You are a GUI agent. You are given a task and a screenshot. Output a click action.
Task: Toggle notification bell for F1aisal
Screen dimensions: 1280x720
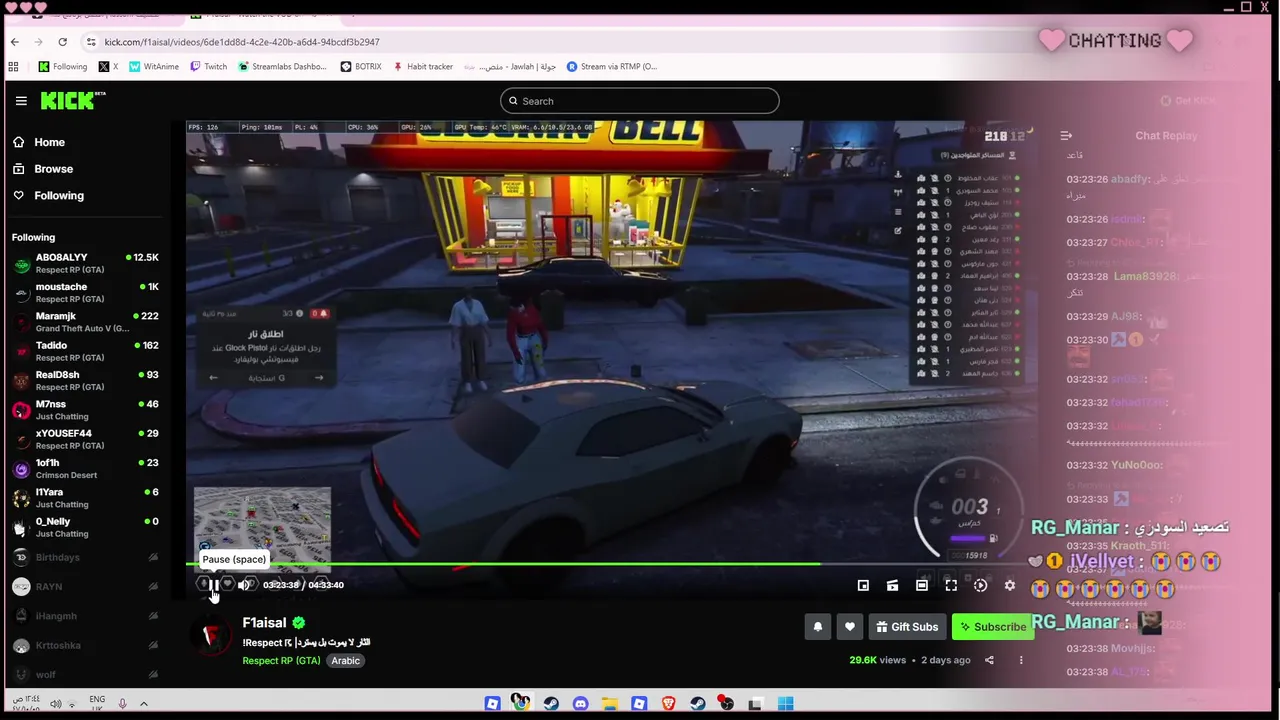tap(817, 627)
